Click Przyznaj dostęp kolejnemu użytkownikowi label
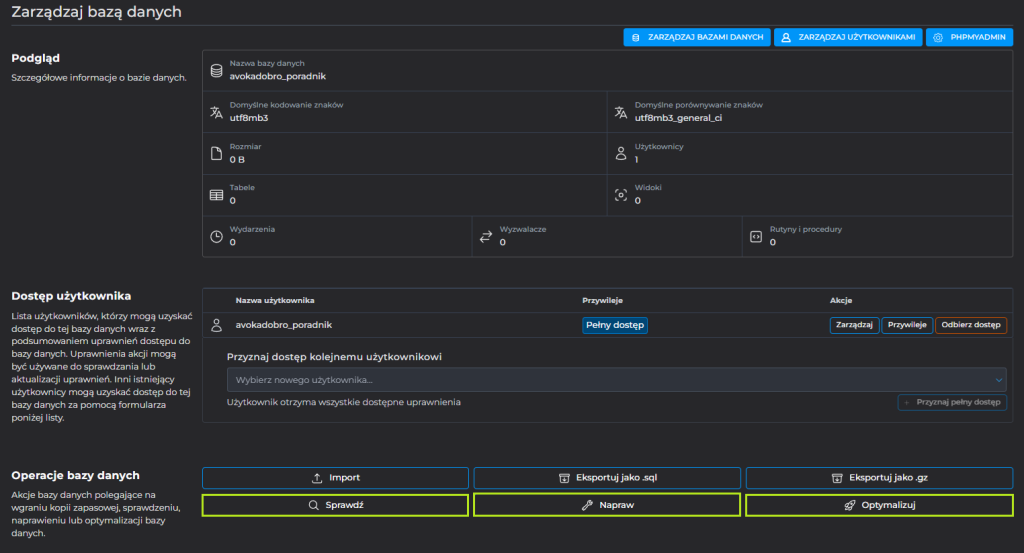Image resolution: width=1024 pixels, height=553 pixels. [x=334, y=356]
